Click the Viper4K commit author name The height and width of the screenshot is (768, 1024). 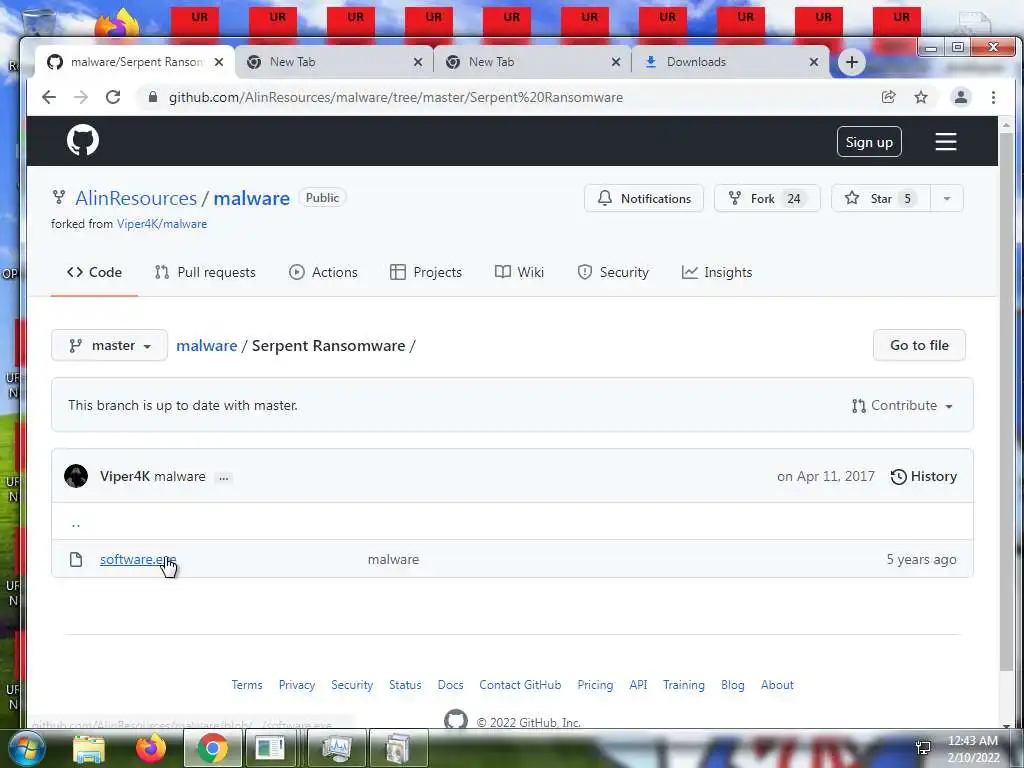coord(125,477)
